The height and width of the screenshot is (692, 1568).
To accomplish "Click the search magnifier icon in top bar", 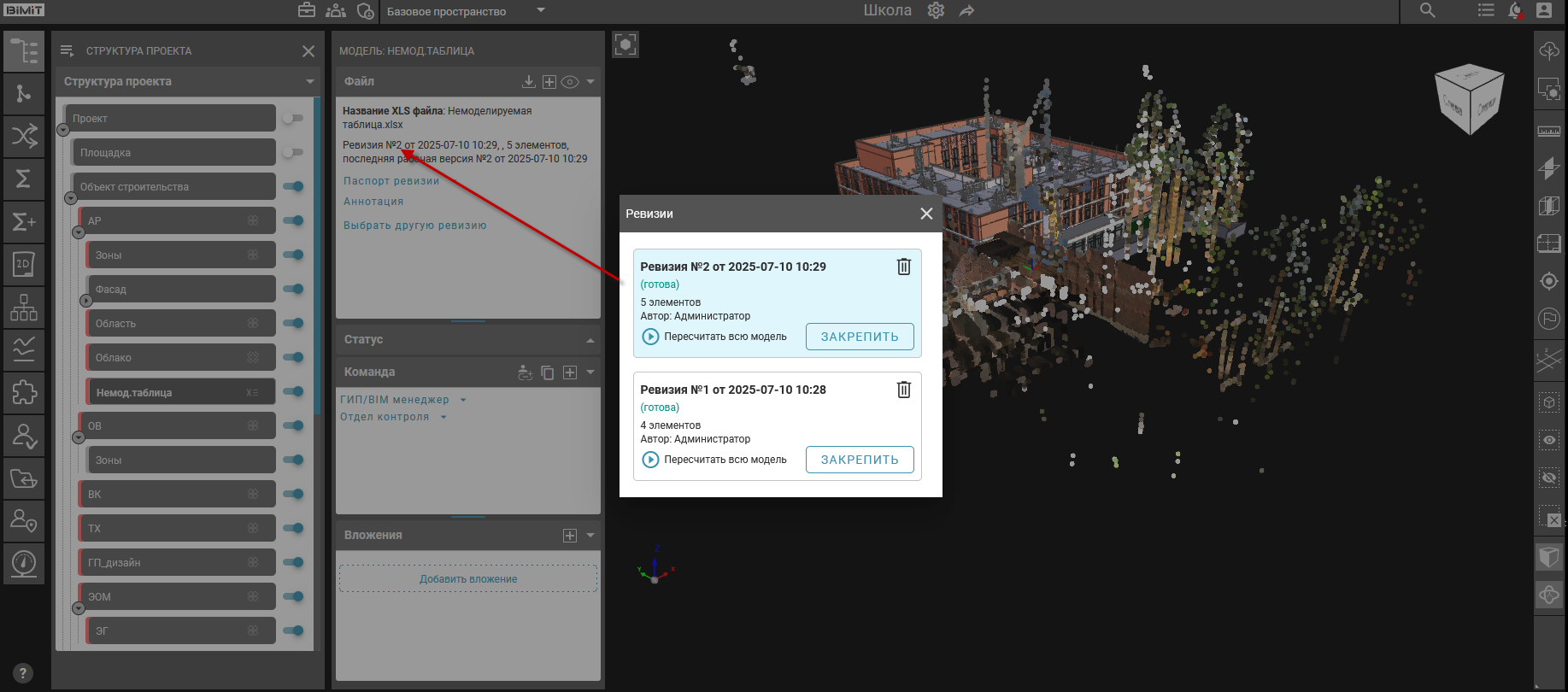I will click(x=1427, y=11).
